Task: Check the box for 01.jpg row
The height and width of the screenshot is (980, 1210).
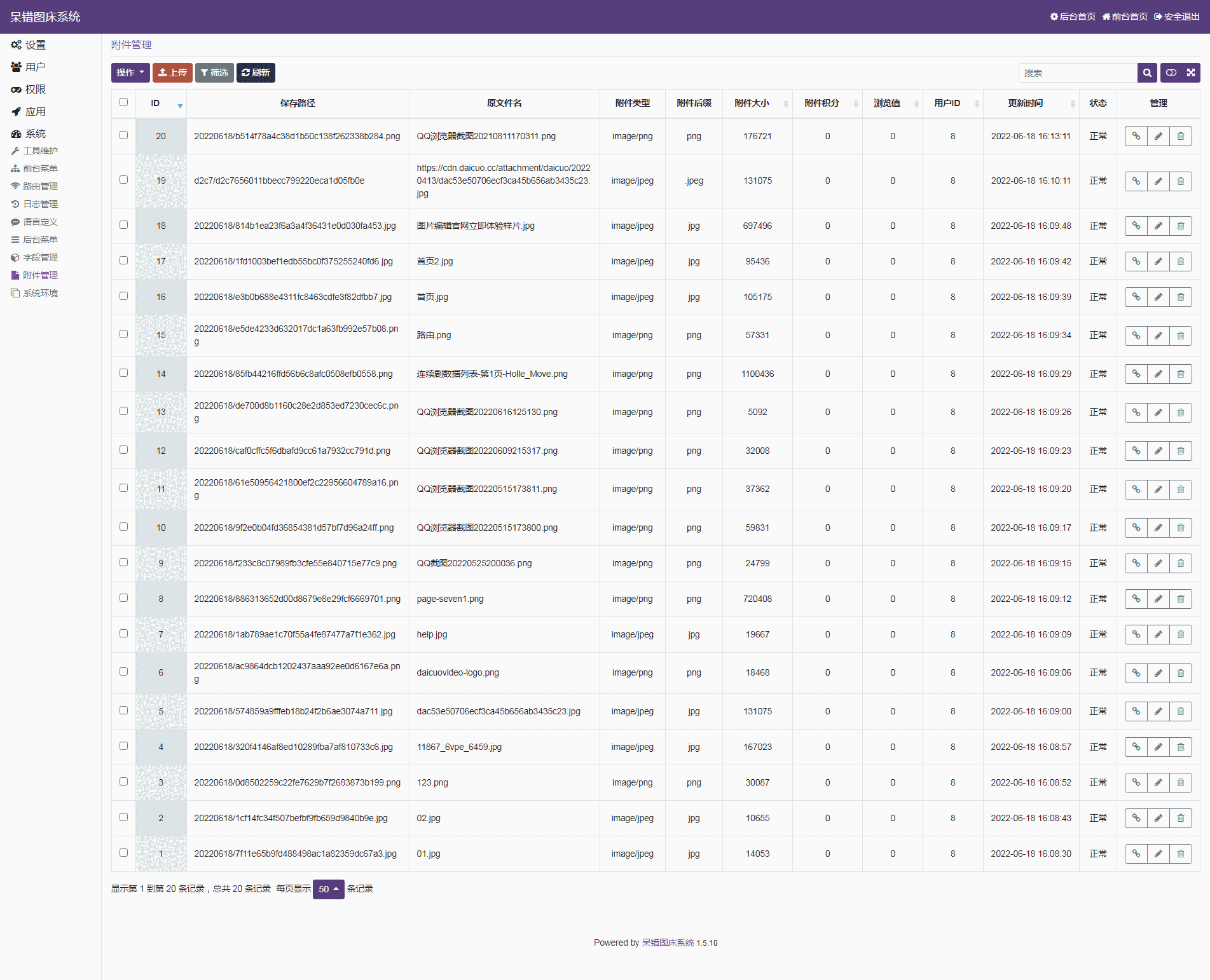Action: click(x=123, y=853)
